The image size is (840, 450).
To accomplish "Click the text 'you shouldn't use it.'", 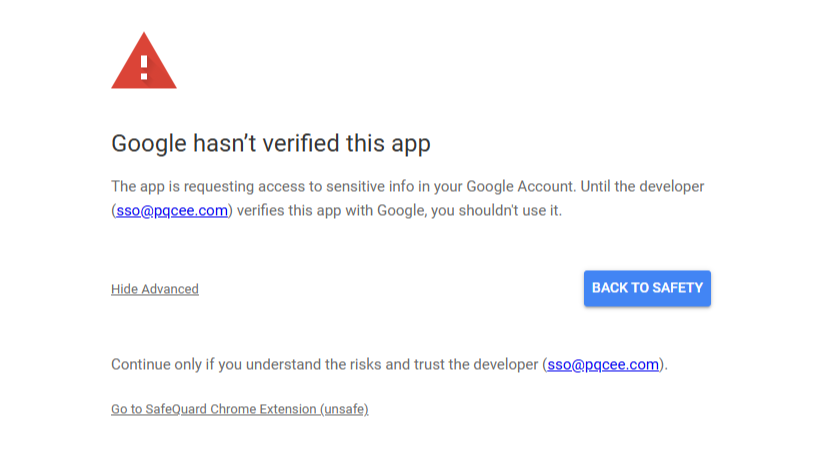I will (497, 211).
